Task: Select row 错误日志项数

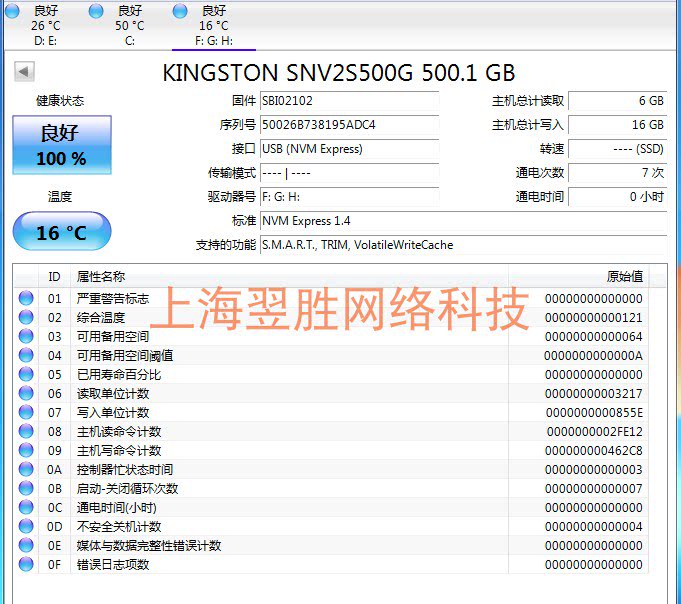Action: pyautogui.click(x=331, y=564)
